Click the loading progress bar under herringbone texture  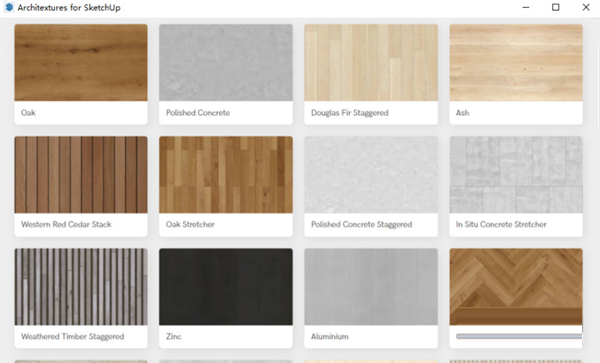(x=519, y=336)
